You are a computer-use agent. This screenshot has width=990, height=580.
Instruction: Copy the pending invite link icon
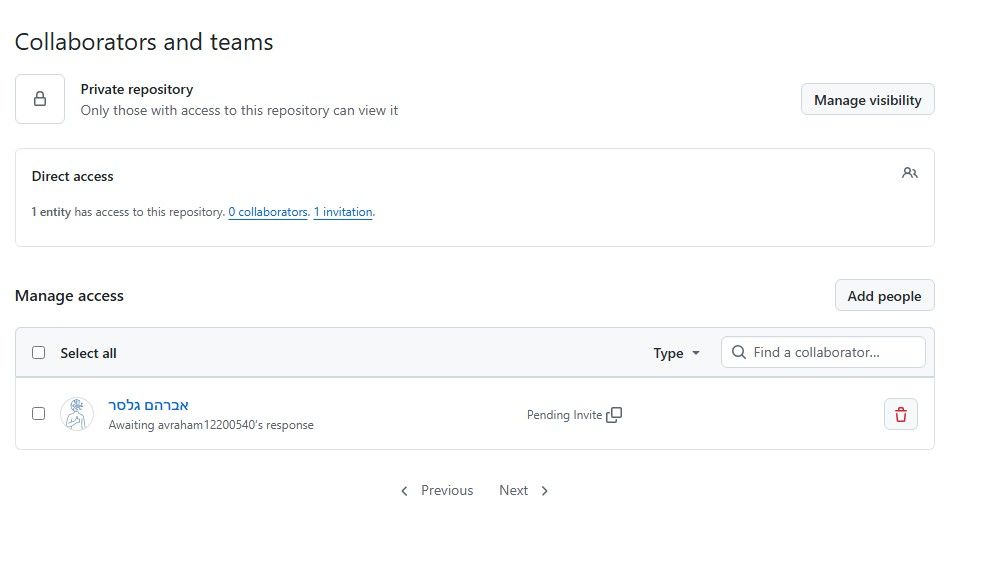point(614,415)
